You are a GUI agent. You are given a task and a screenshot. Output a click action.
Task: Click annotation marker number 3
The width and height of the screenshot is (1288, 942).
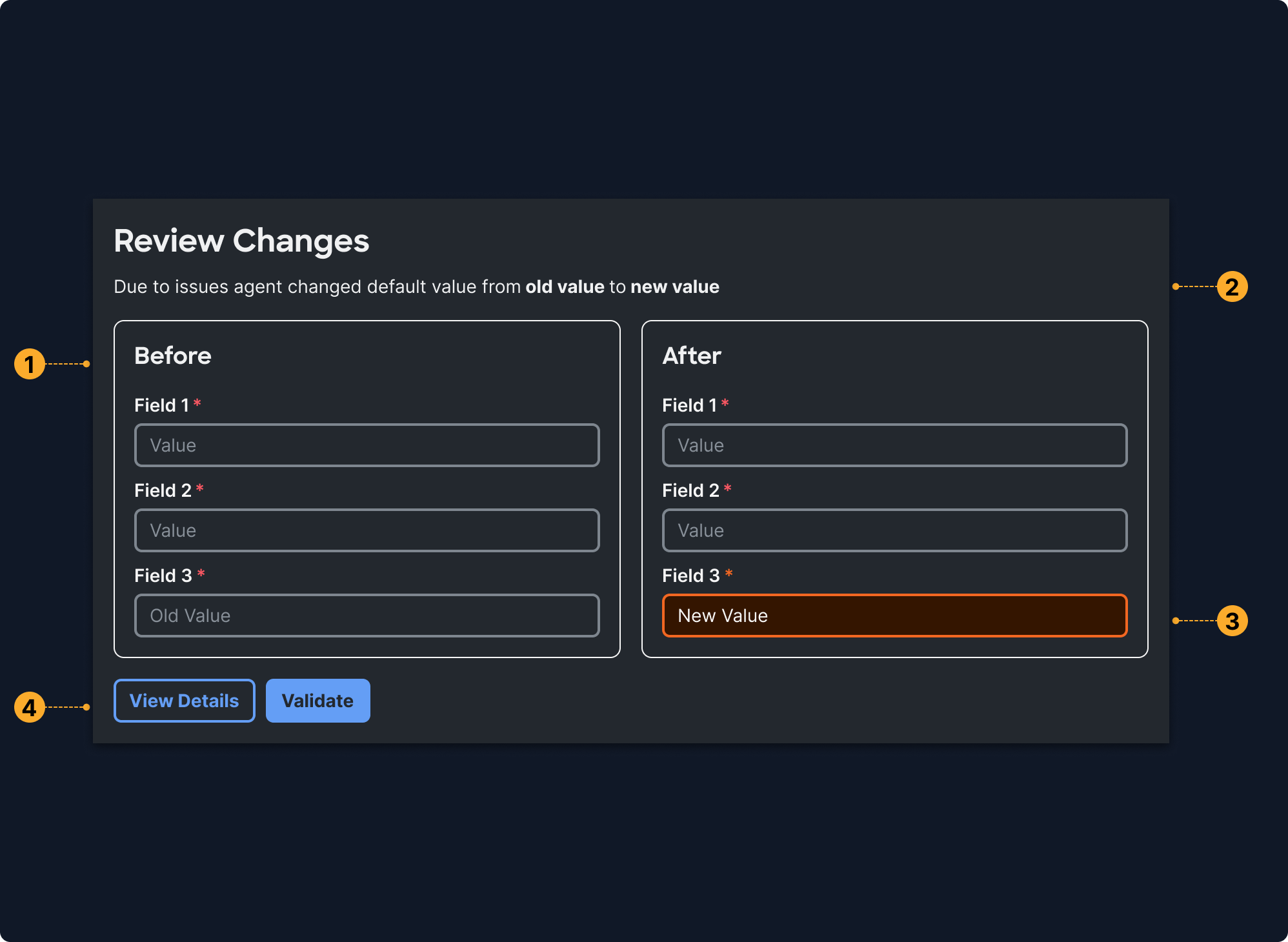1232,621
